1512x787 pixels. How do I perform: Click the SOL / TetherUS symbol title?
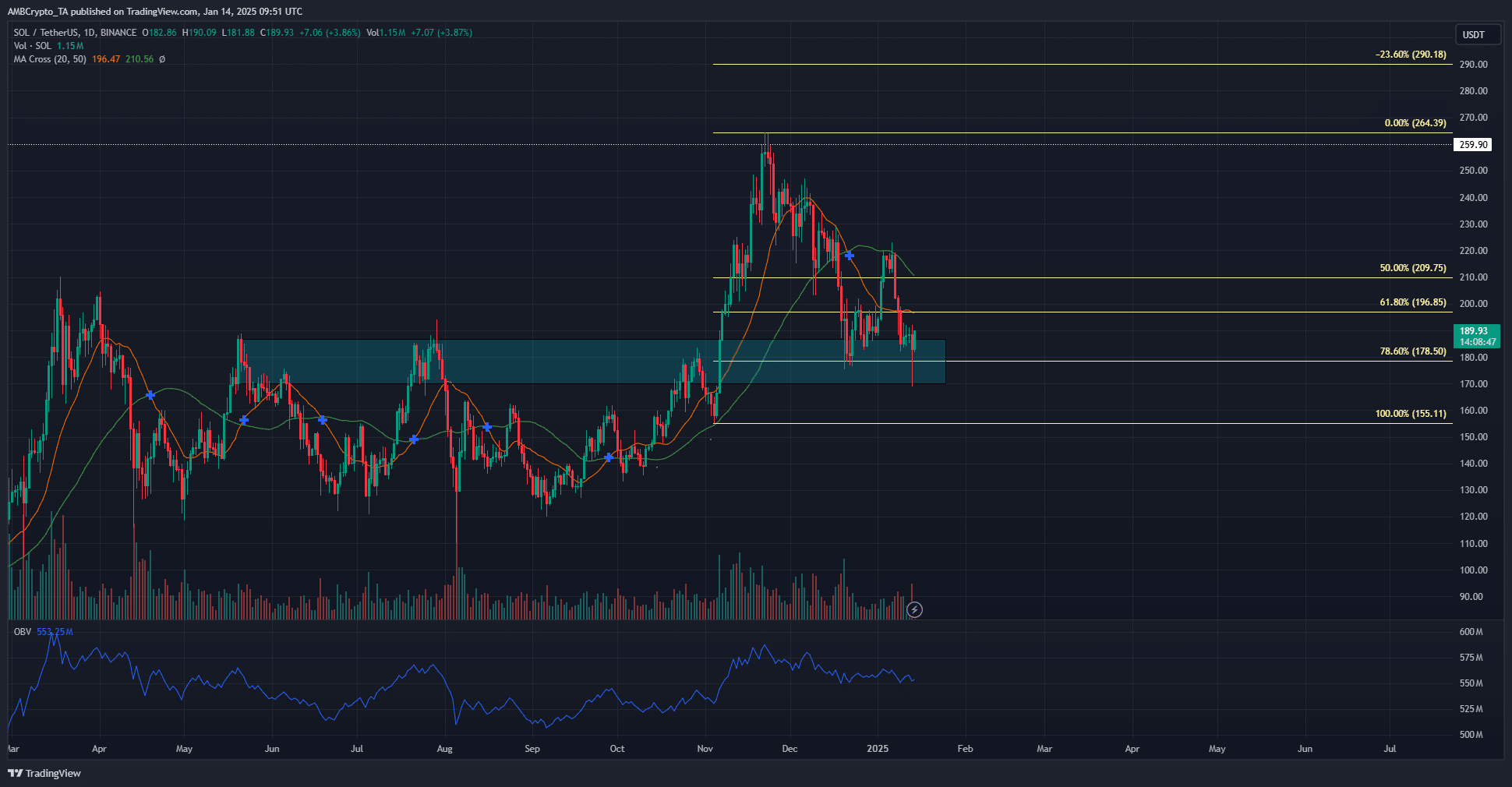pos(47,33)
